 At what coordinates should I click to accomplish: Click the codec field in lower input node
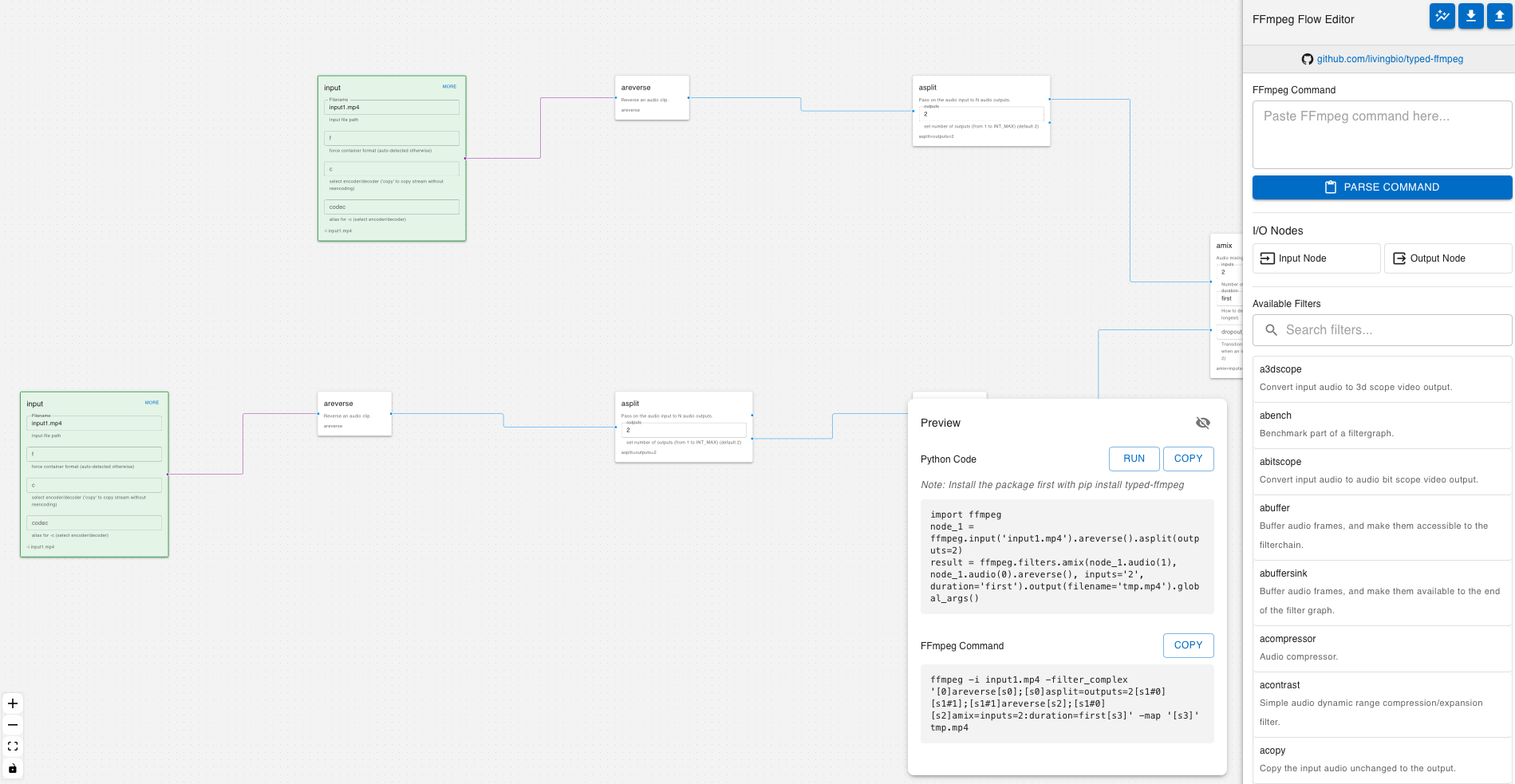pos(94,523)
